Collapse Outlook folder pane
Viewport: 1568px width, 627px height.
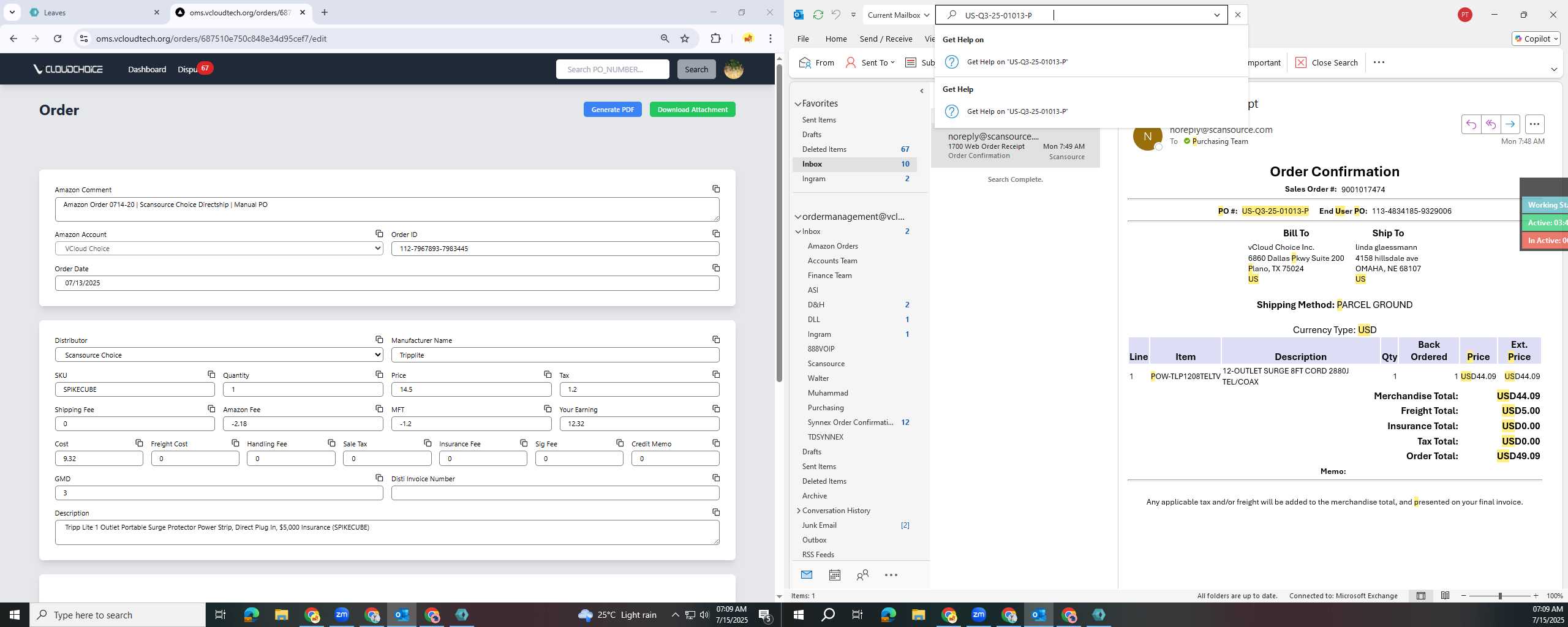(x=922, y=91)
